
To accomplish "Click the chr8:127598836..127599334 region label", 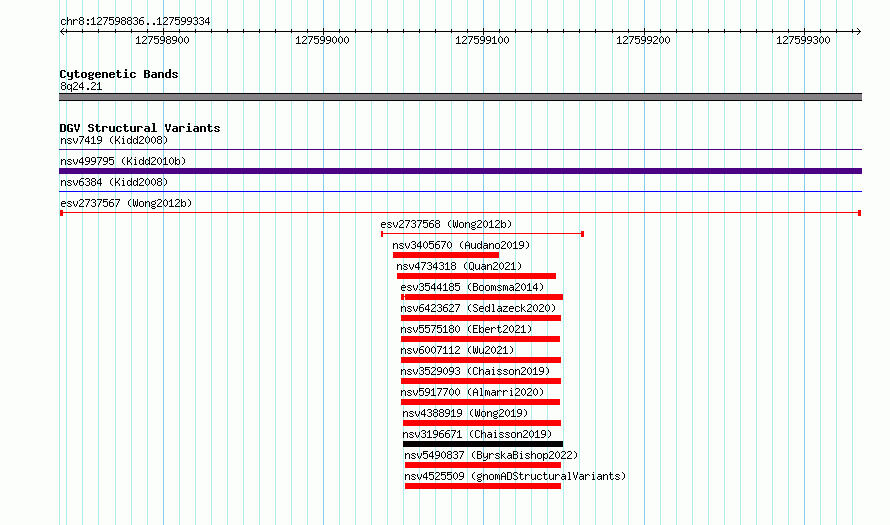I will click(x=135, y=21).
